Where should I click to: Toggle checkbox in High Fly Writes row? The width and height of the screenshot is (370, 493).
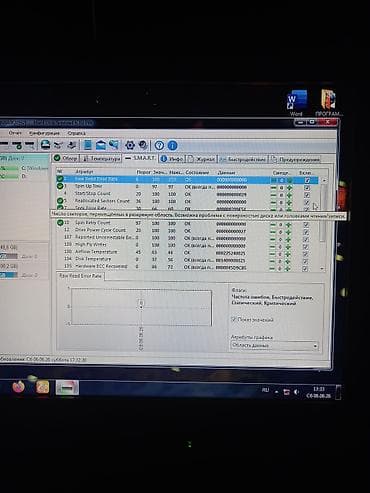306,247
